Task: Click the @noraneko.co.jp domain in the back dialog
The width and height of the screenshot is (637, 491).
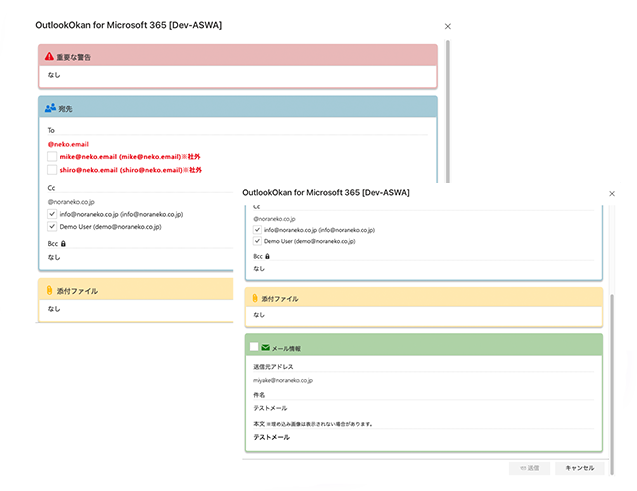Action: coord(71,202)
